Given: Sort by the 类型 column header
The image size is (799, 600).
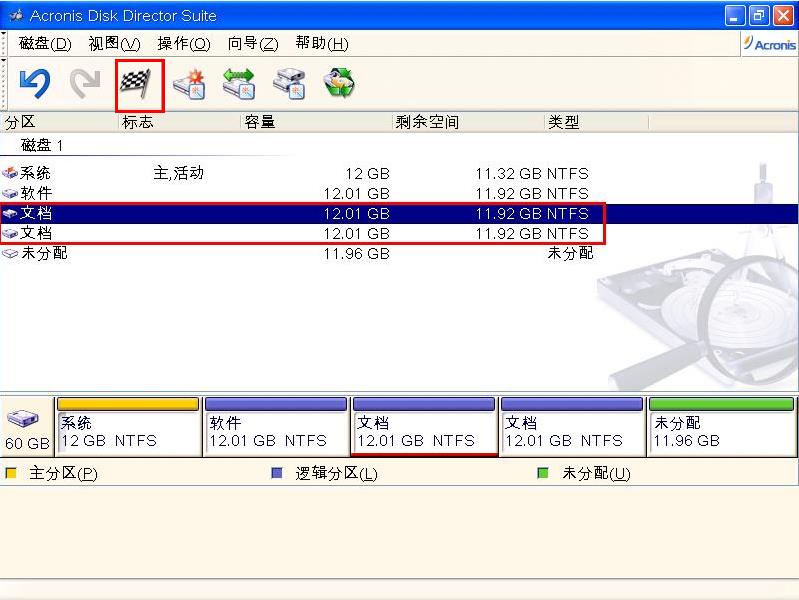Looking at the screenshot, I should [x=596, y=122].
